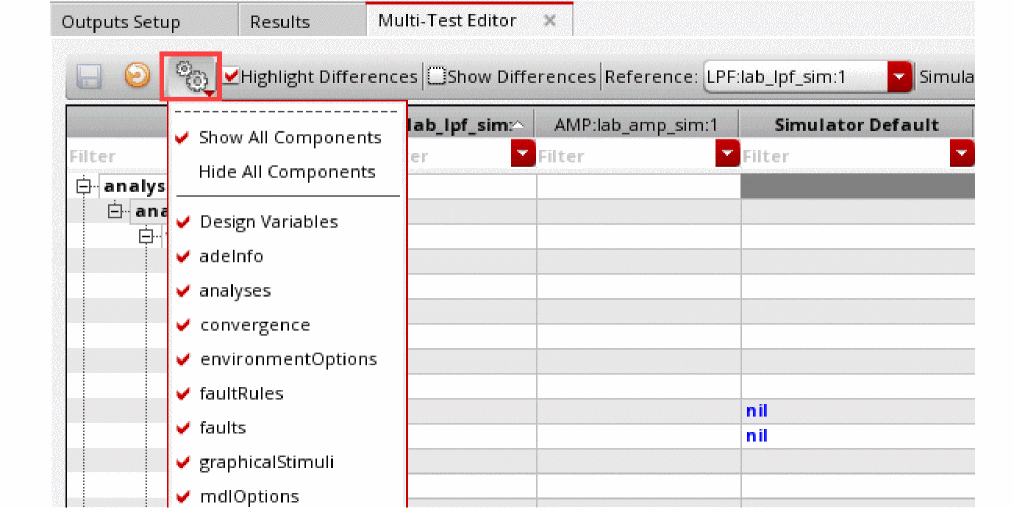Switch to the Outputs Setup tab
Image resolution: width=1013 pixels, height=508 pixels.
tap(121, 21)
